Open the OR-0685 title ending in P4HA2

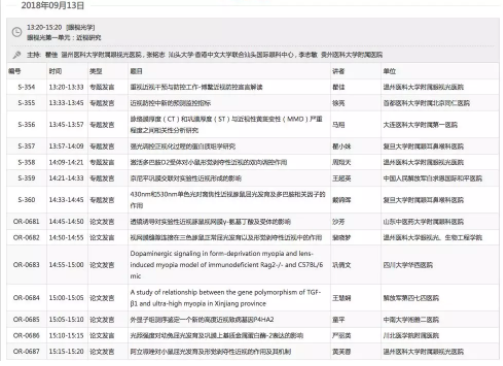[202, 320]
